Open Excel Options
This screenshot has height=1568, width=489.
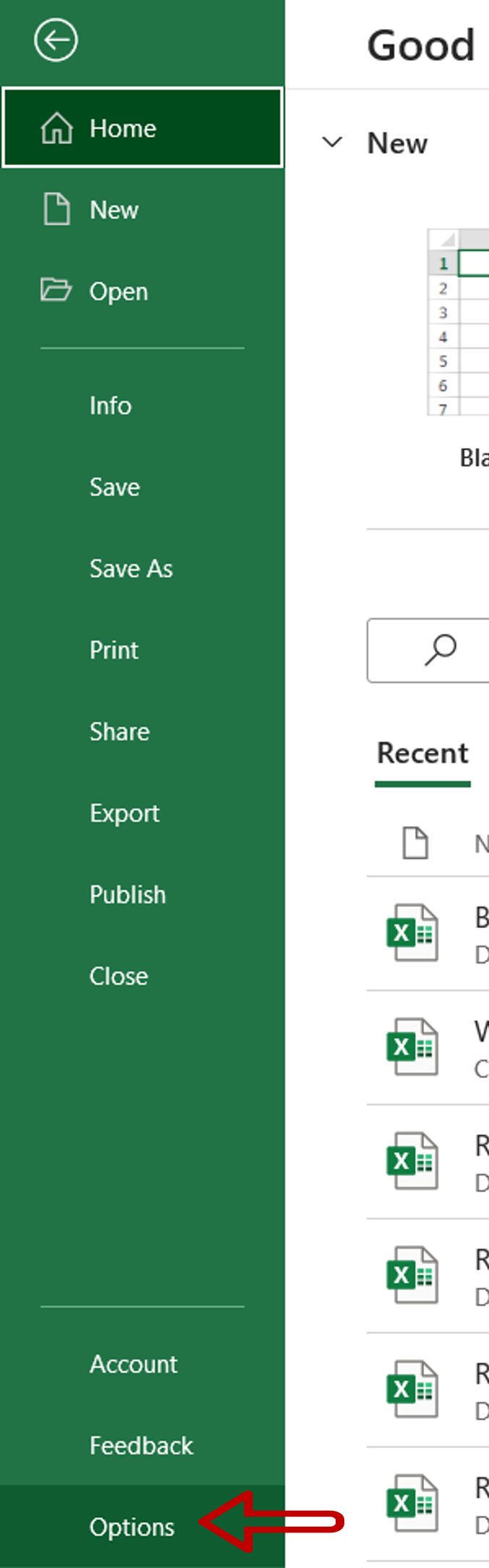click(x=132, y=1527)
